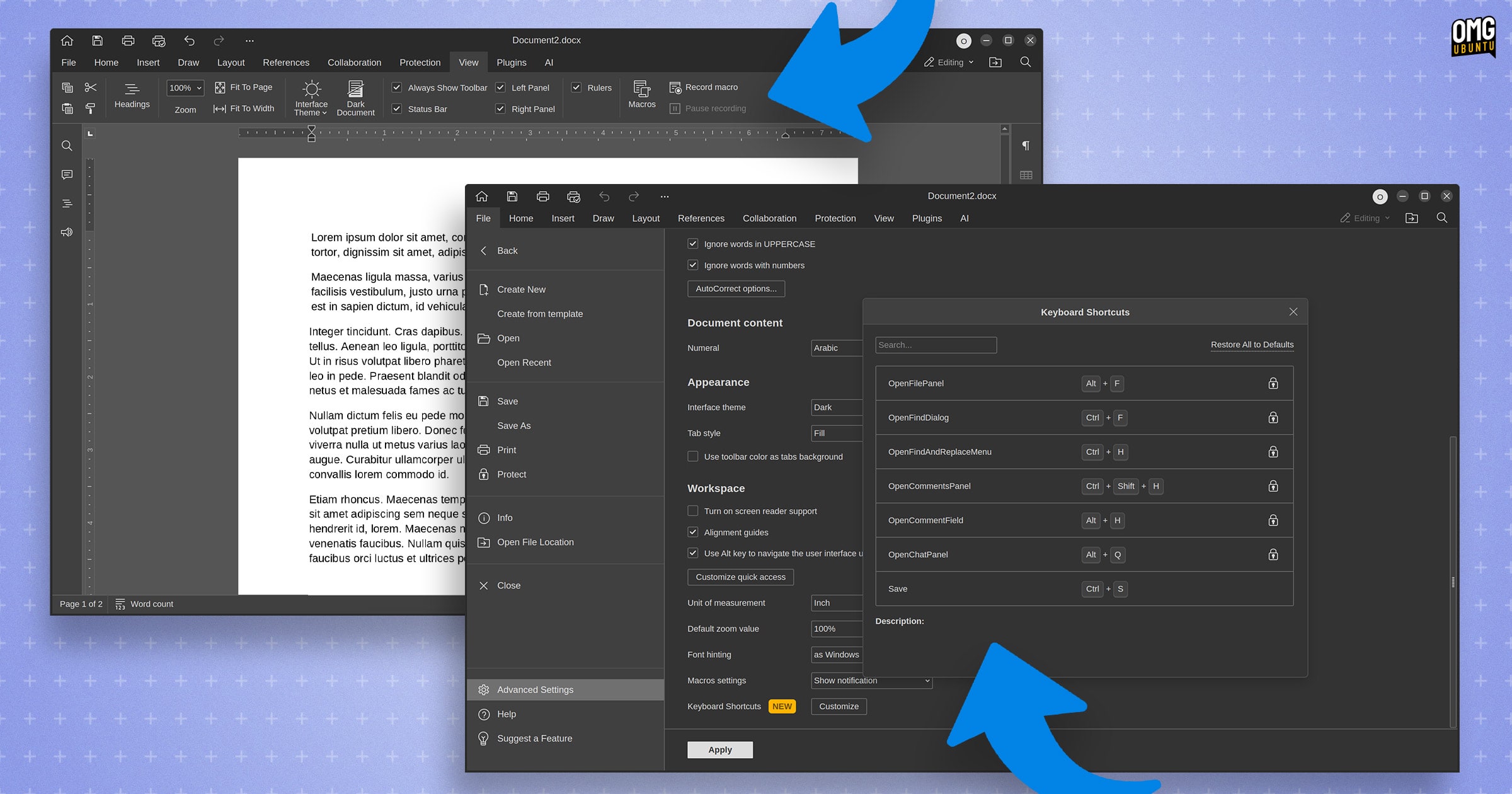Expand the 100% zoom dropdown
This screenshot has height=794, width=1512.
(x=185, y=88)
